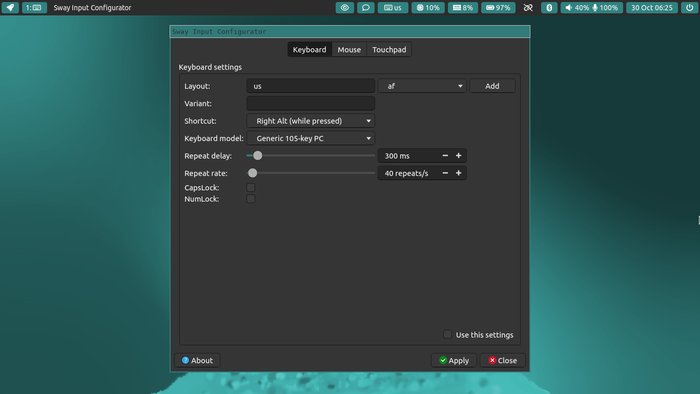Click the microphone 100% indicator
The height and width of the screenshot is (394, 700).
click(x=606, y=8)
